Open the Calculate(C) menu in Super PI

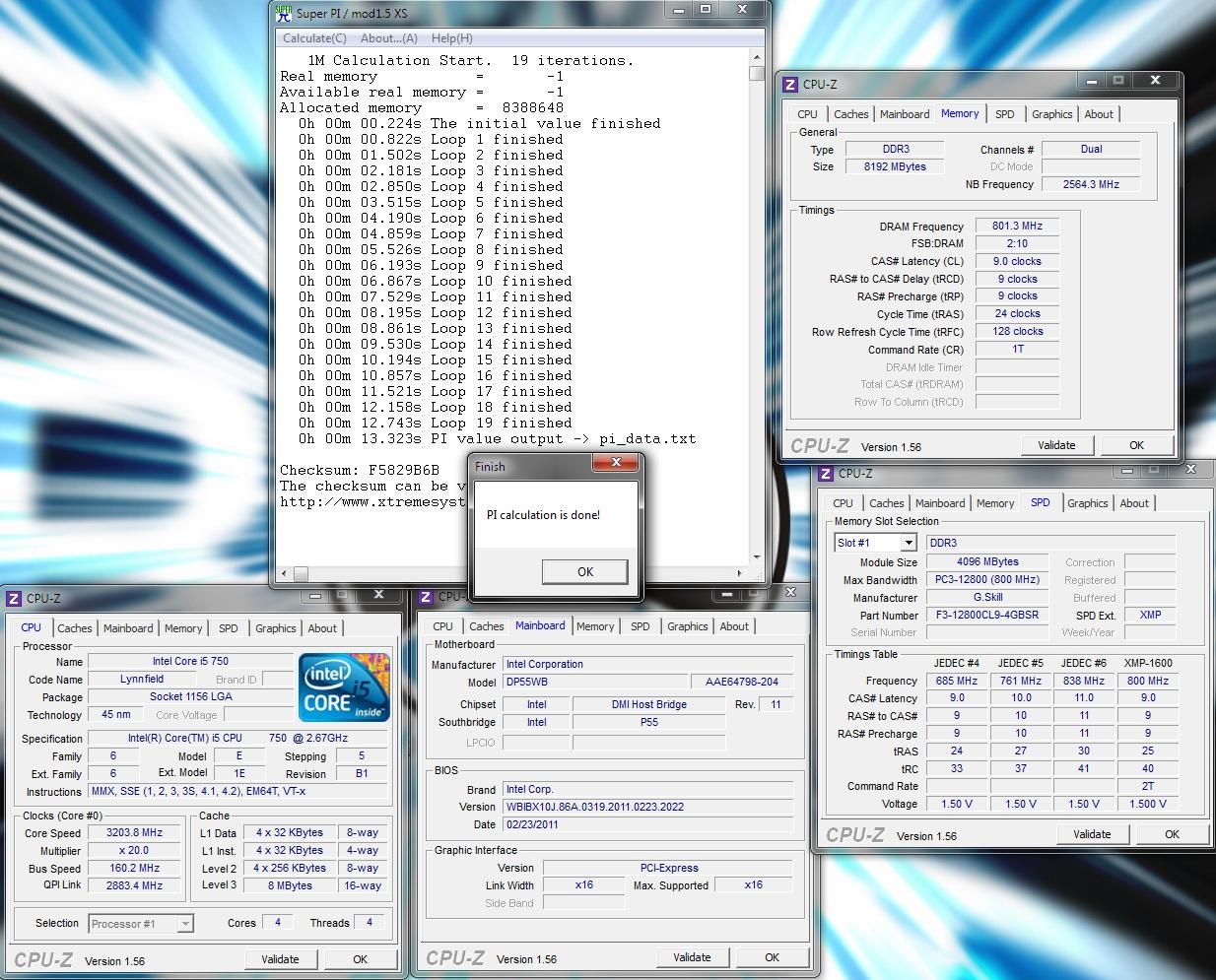314,38
